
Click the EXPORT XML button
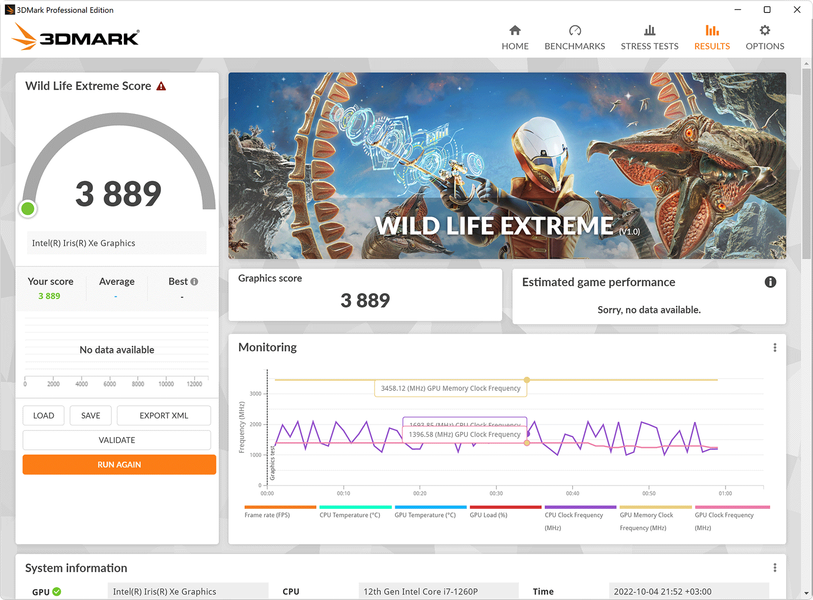164,415
